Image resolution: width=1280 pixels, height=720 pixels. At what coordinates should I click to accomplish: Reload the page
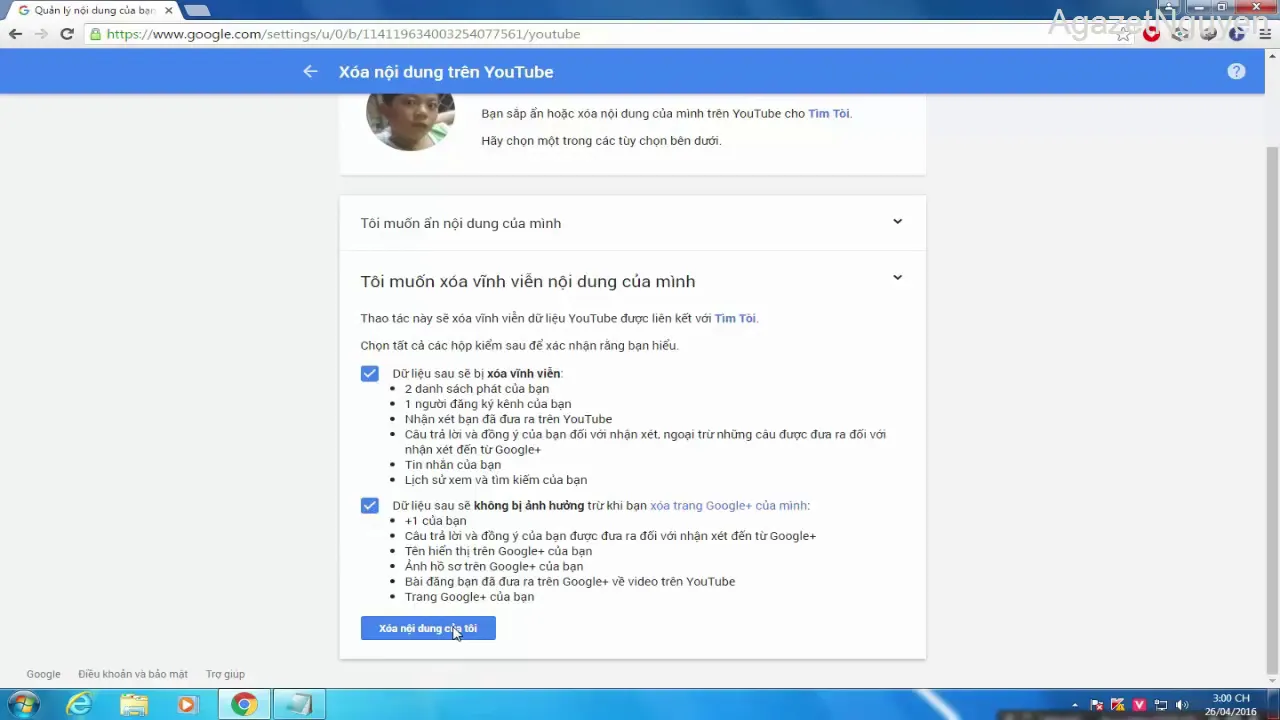click(x=67, y=34)
